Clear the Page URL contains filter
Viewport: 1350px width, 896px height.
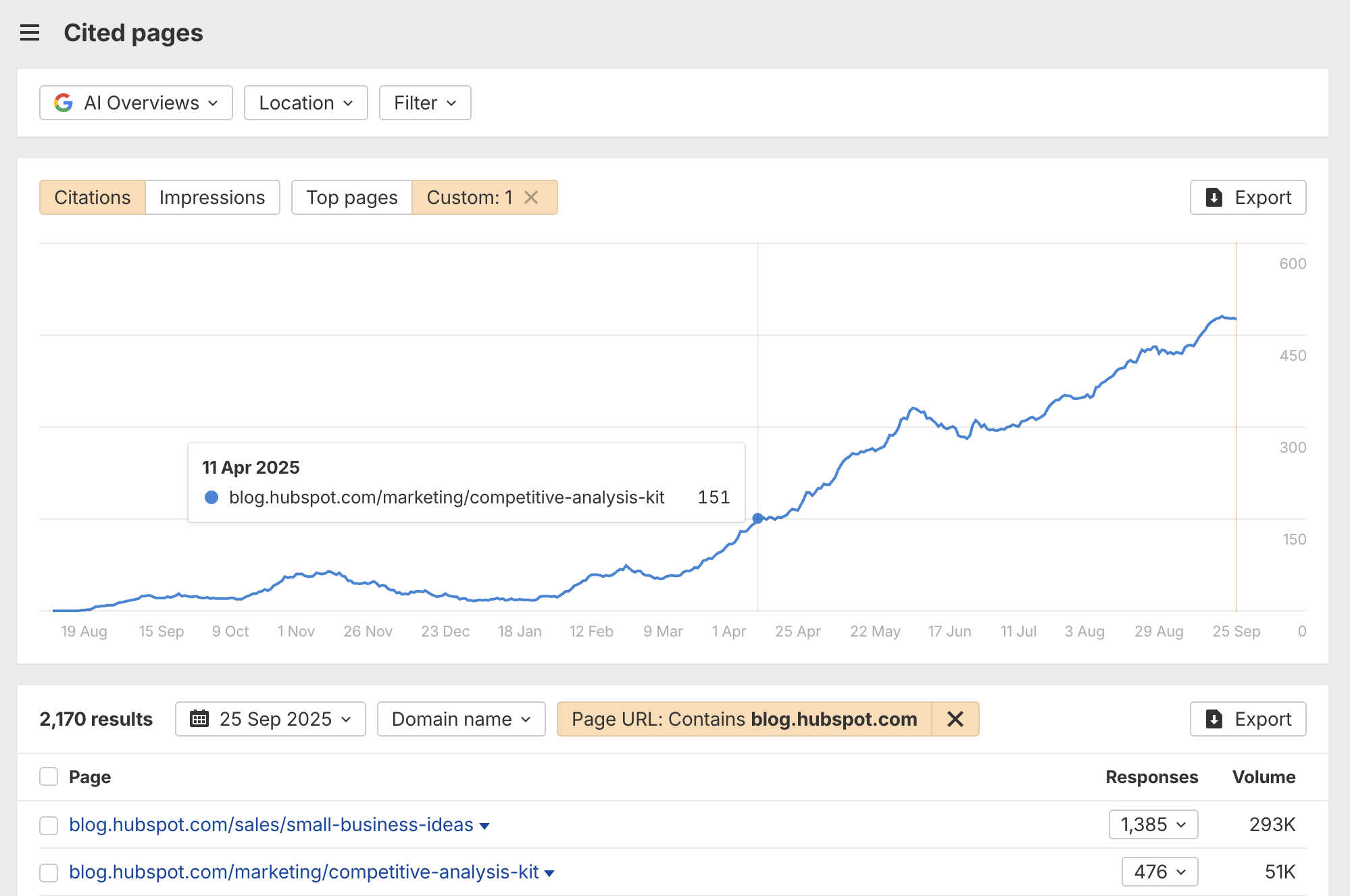click(x=955, y=719)
